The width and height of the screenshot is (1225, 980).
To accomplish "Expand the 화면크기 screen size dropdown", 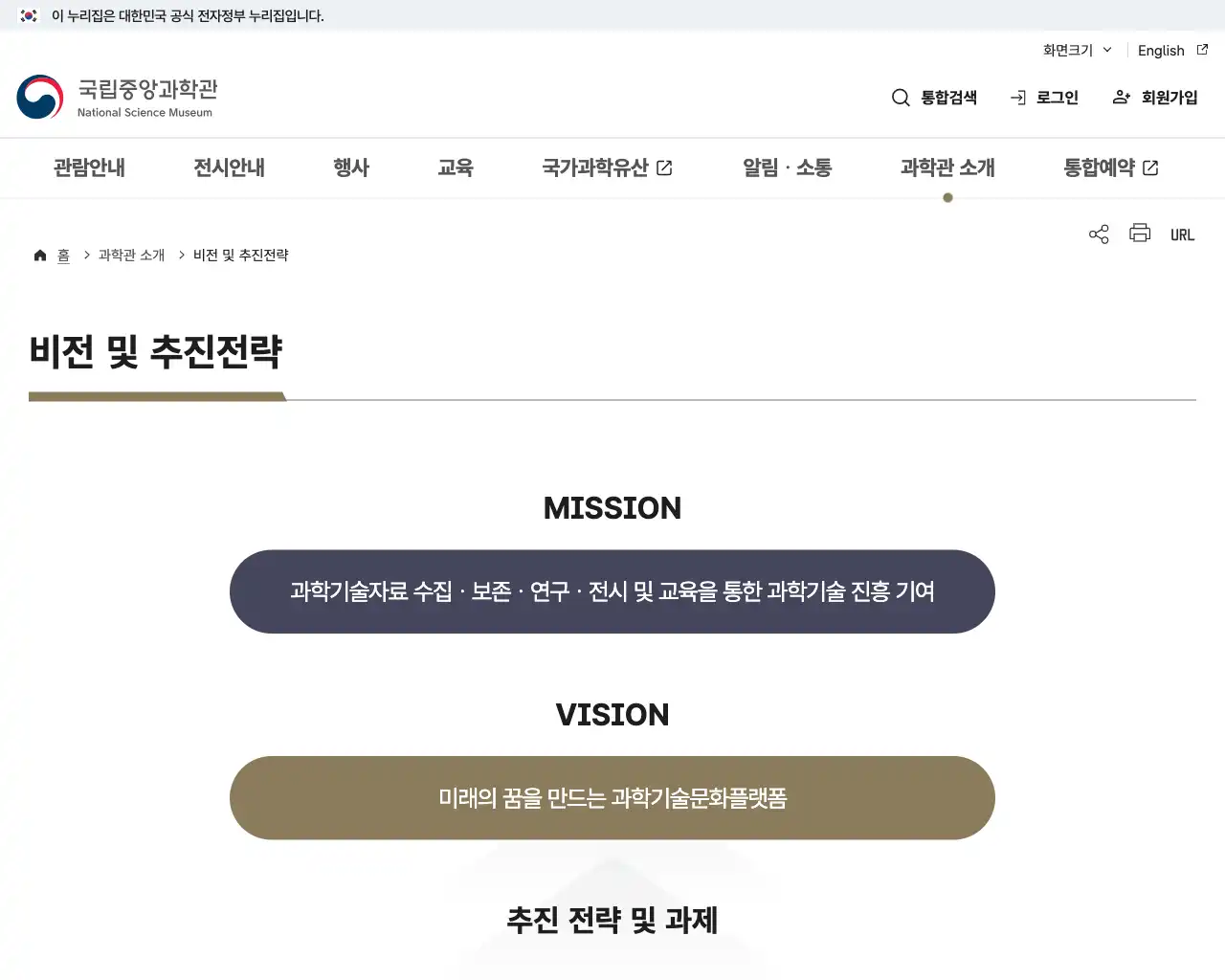I will pyautogui.click(x=1078, y=50).
